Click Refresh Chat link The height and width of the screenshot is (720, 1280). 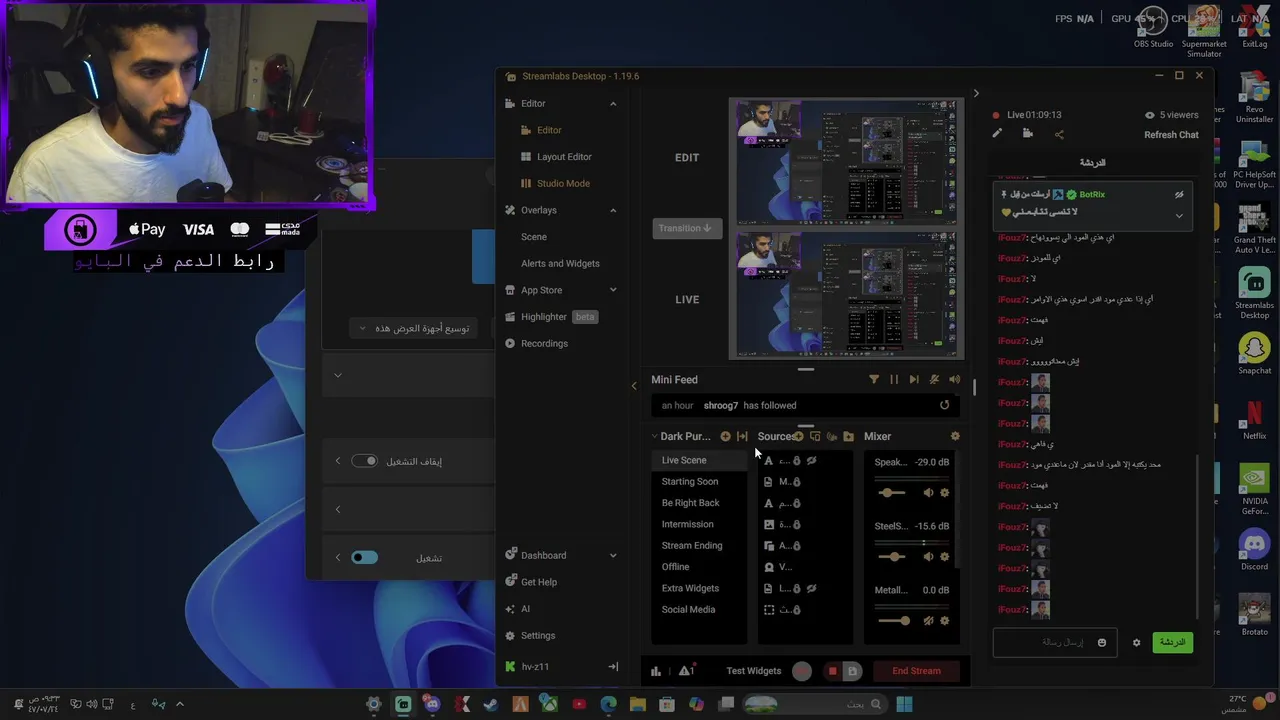(x=1171, y=135)
